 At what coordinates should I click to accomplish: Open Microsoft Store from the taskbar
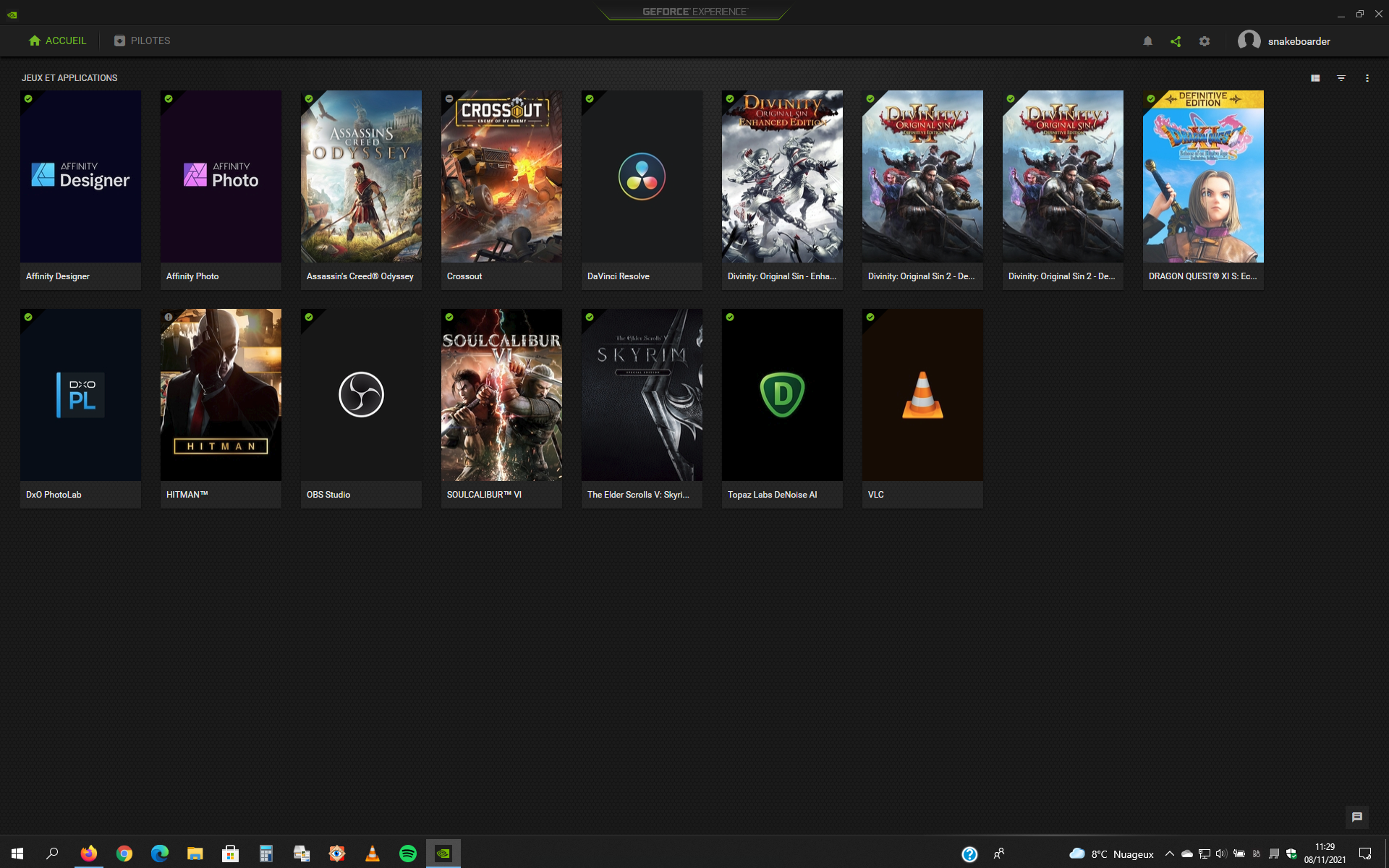pyautogui.click(x=230, y=854)
